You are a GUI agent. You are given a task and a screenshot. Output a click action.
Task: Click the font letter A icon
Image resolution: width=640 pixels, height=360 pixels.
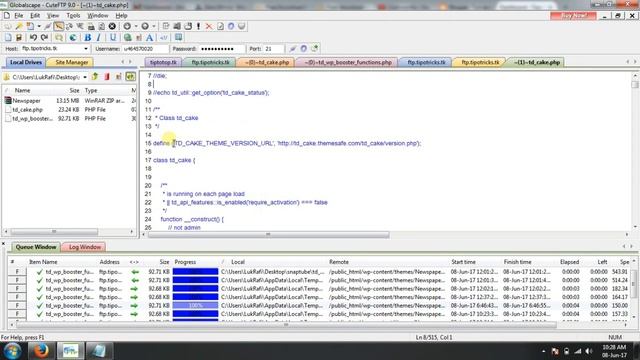coord(150,38)
